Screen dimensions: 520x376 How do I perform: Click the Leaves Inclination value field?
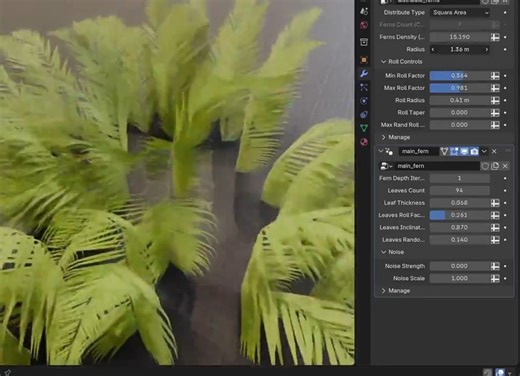[x=460, y=228]
